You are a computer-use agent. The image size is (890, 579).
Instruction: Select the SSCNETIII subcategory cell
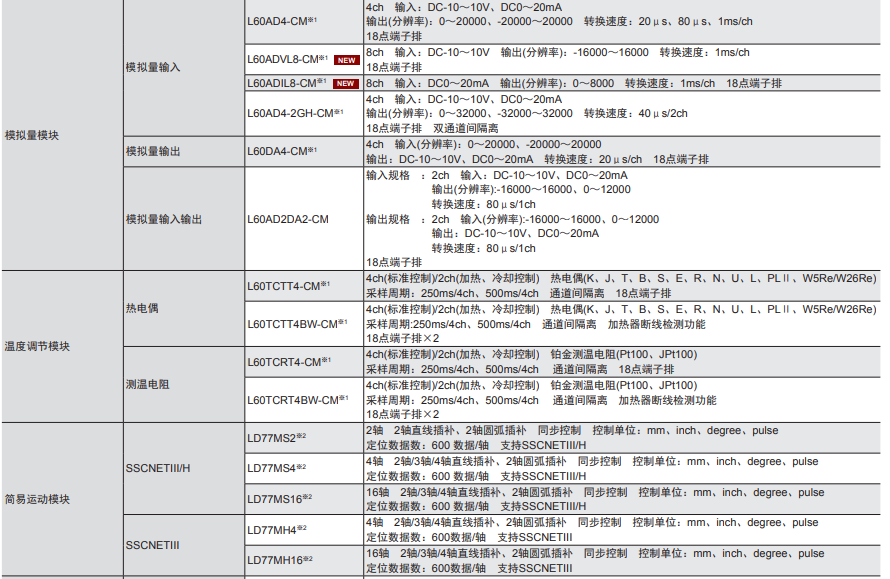pyautogui.click(x=184, y=545)
